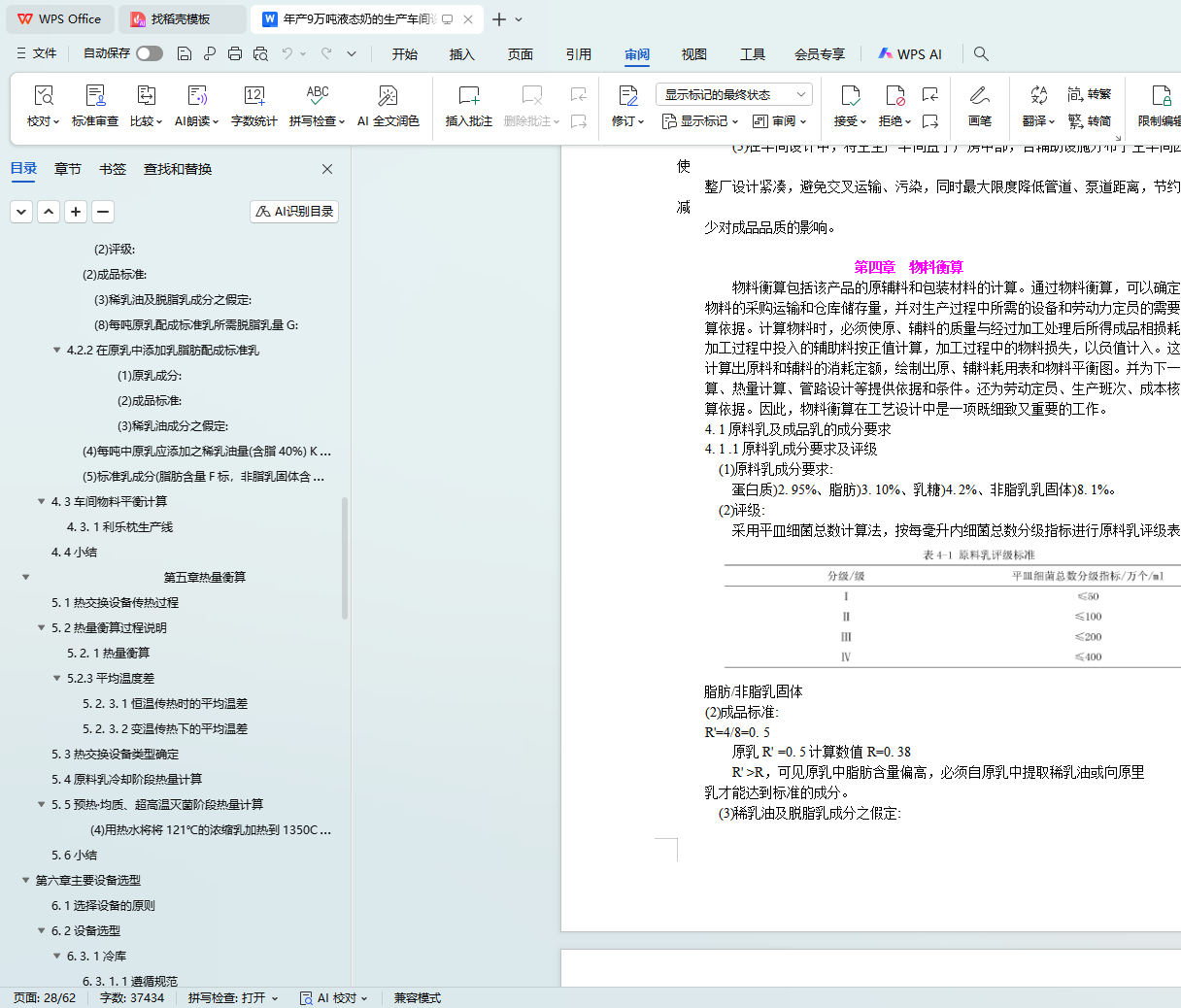This screenshot has width=1181, height=1008.
Task: Open the 书签 tab in navigation pane
Action: pyautogui.click(x=113, y=169)
